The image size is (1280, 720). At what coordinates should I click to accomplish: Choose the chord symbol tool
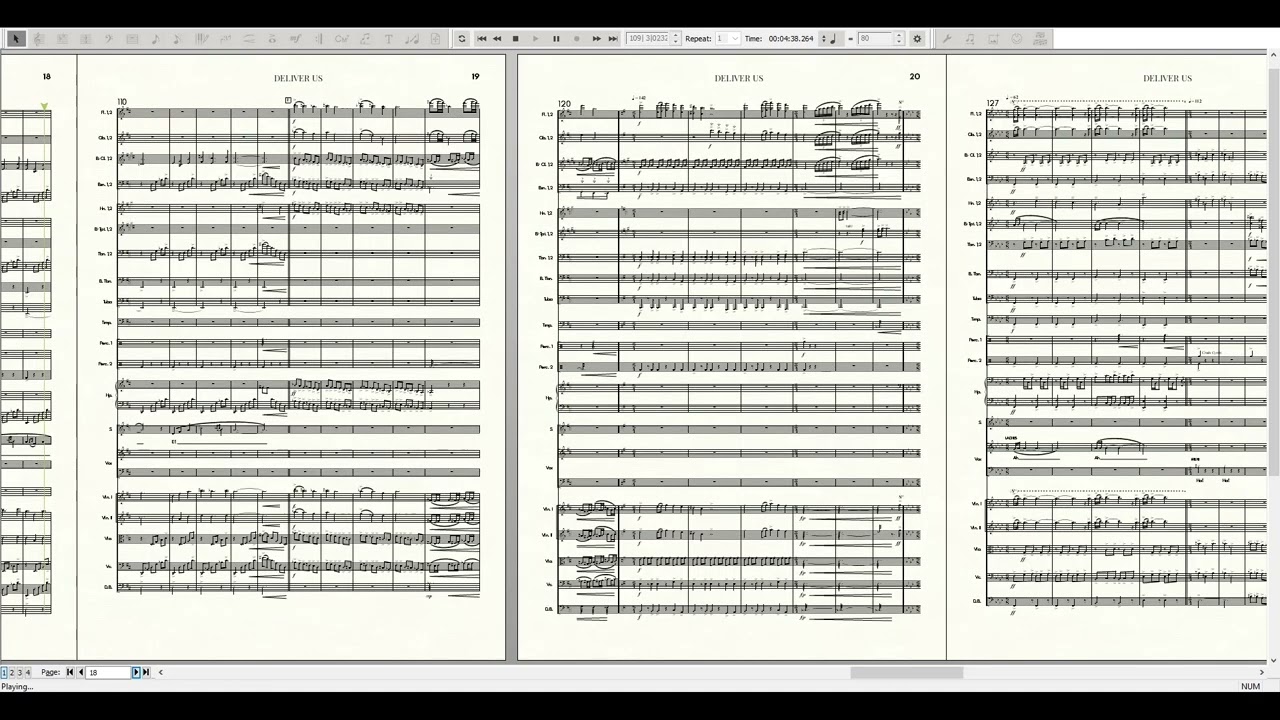tap(342, 39)
